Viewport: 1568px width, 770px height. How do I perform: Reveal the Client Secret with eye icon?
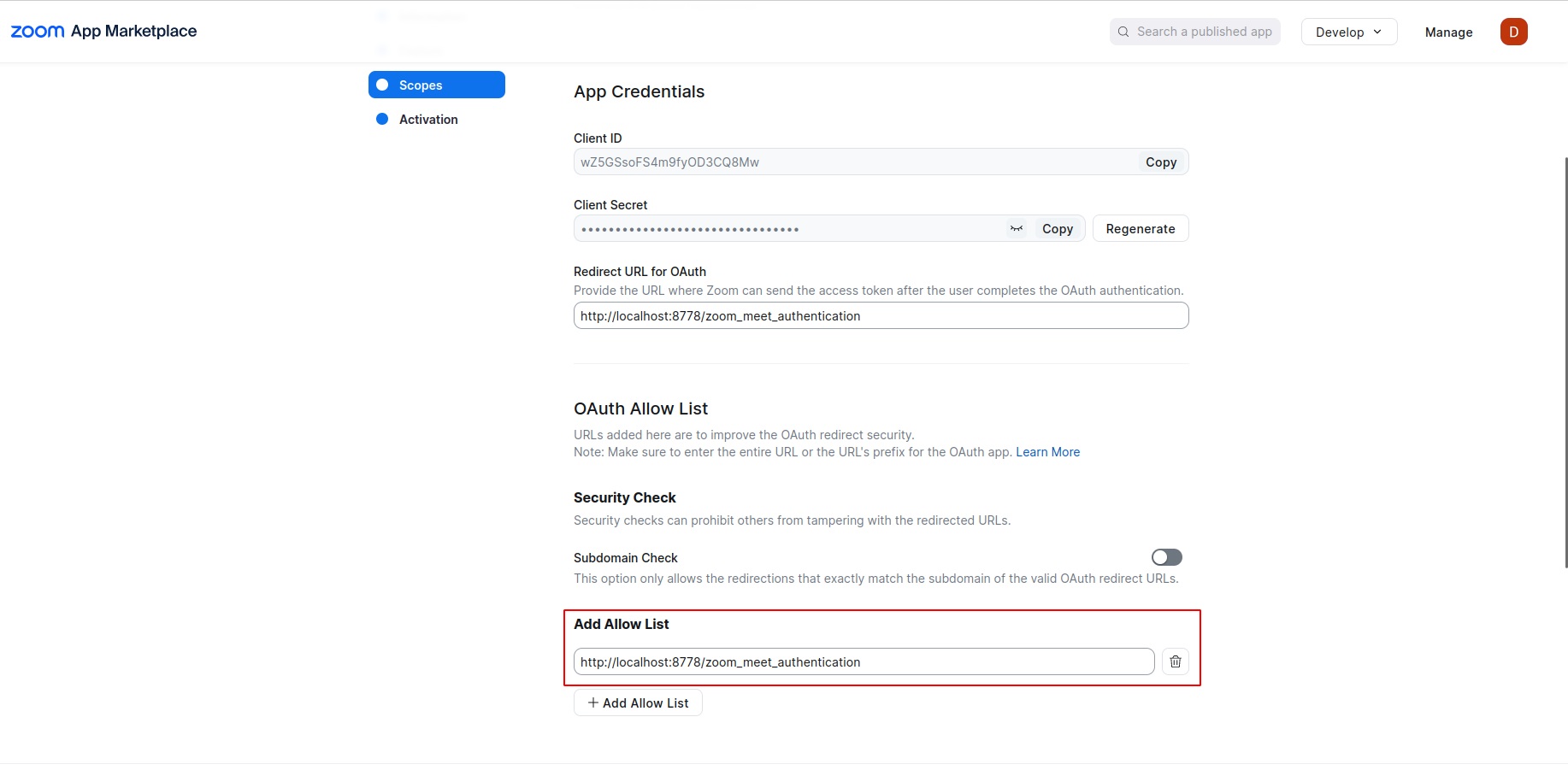click(1017, 229)
